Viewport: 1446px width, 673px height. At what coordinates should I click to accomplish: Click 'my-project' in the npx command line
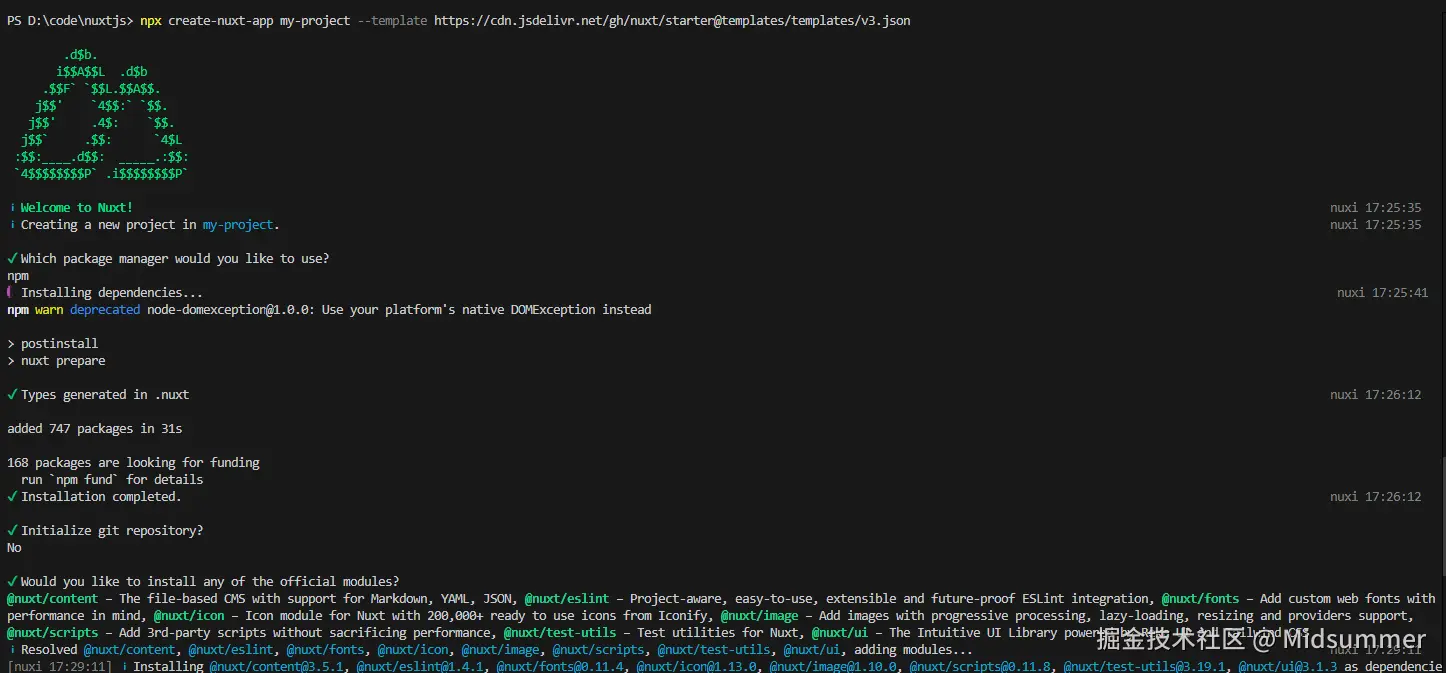pos(315,20)
